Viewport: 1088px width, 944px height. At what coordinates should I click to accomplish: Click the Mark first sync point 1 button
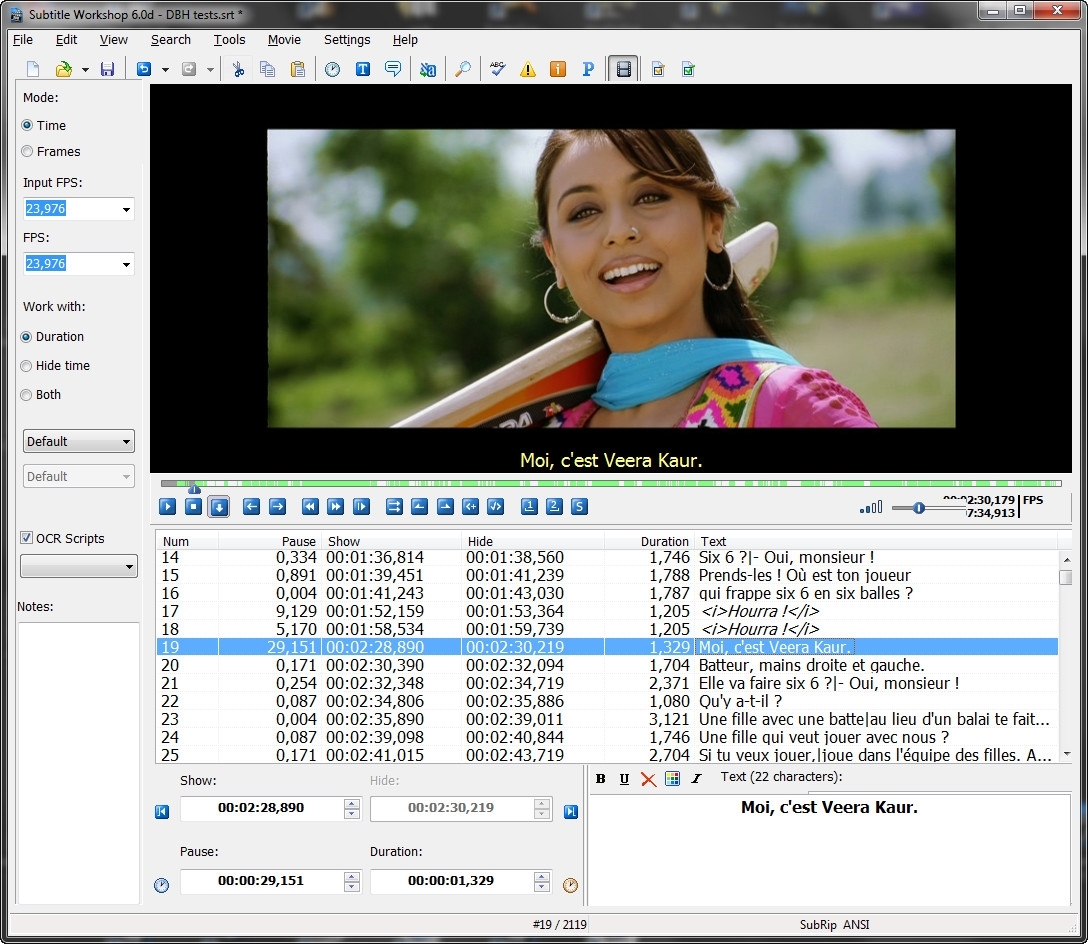(529, 507)
